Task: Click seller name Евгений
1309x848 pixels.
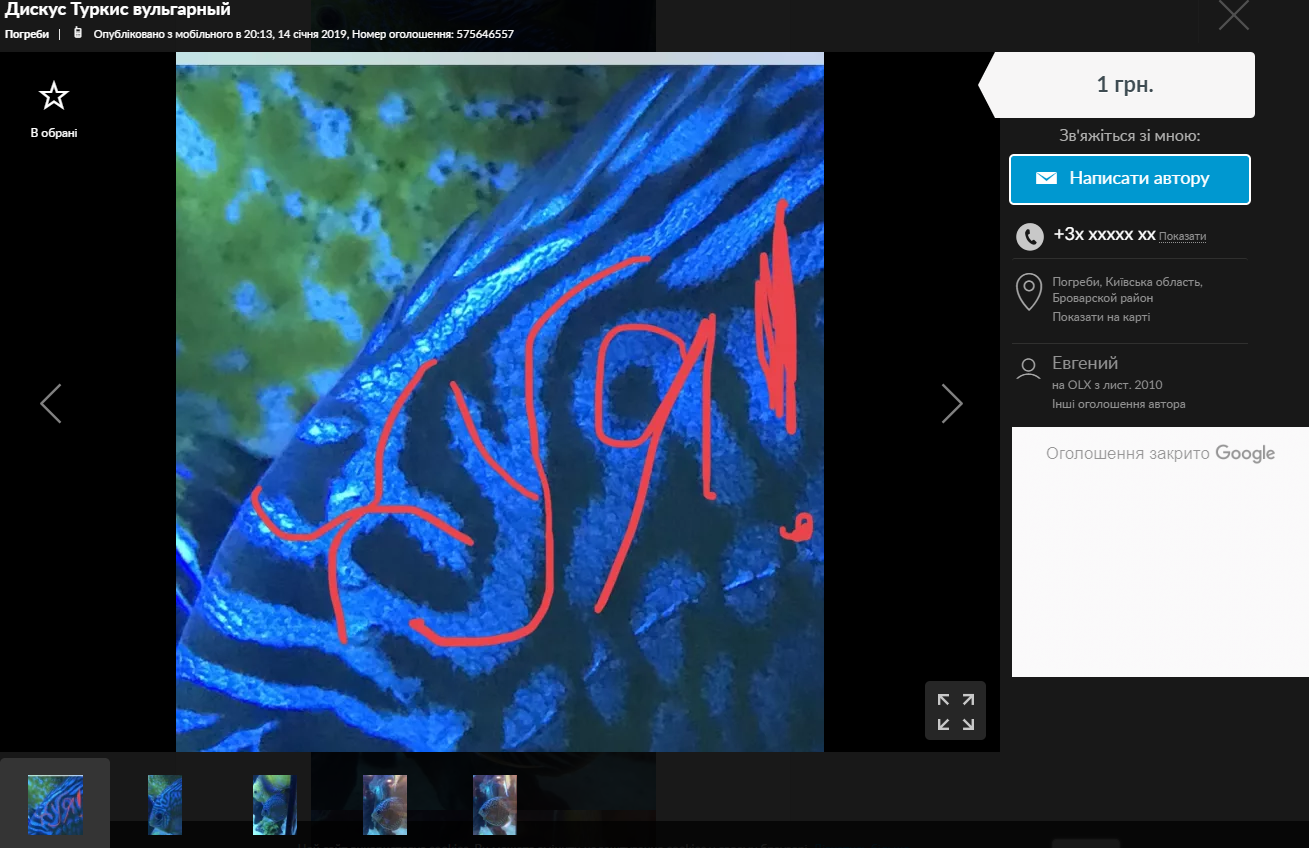Action: (x=1085, y=363)
